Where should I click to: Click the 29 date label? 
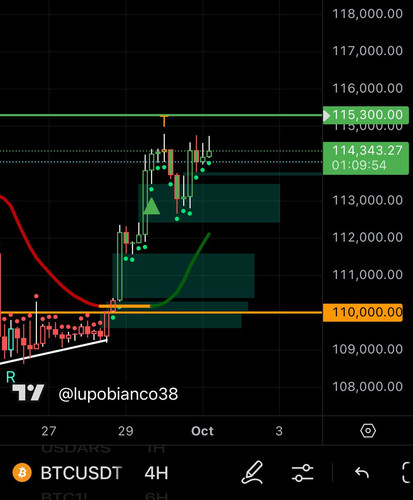(x=126, y=431)
